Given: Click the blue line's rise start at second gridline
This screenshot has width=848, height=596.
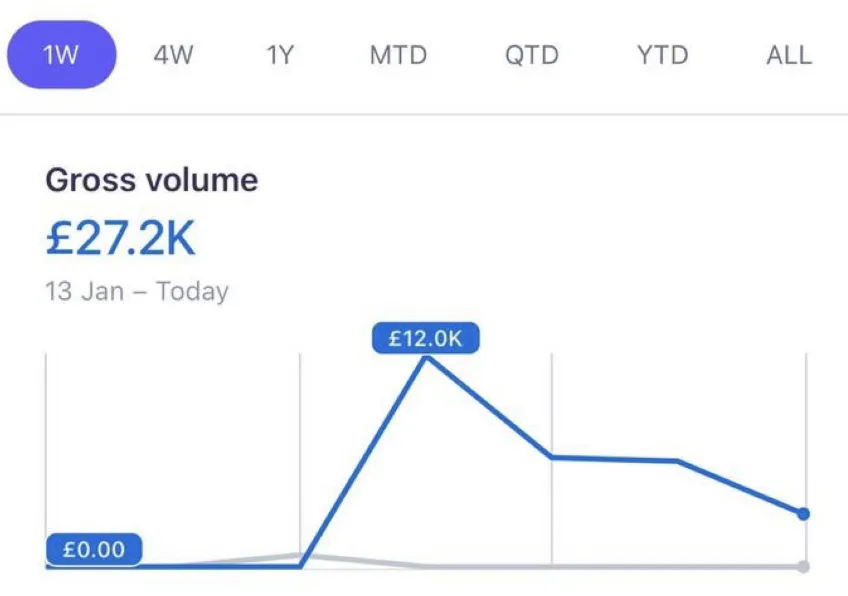Looking at the screenshot, I should click(301, 566).
